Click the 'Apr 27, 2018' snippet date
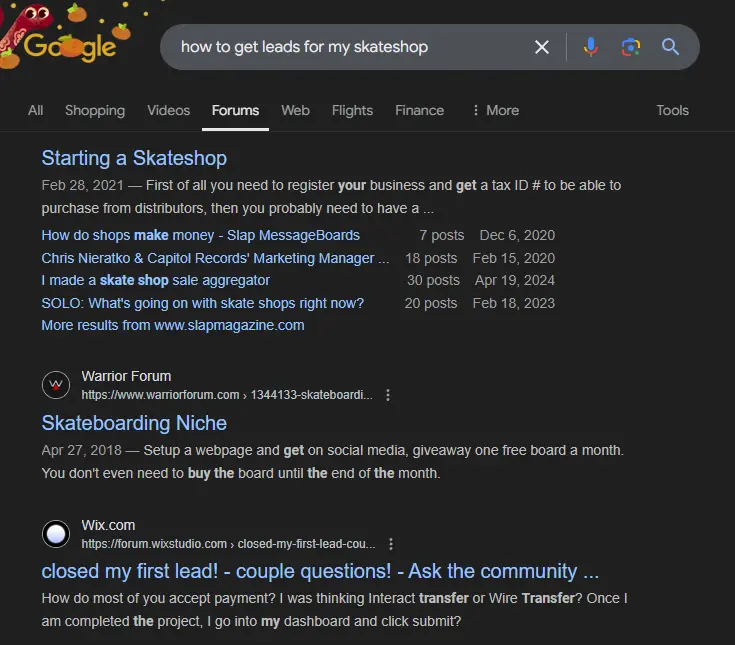This screenshot has height=645, width=735. [x=82, y=450]
